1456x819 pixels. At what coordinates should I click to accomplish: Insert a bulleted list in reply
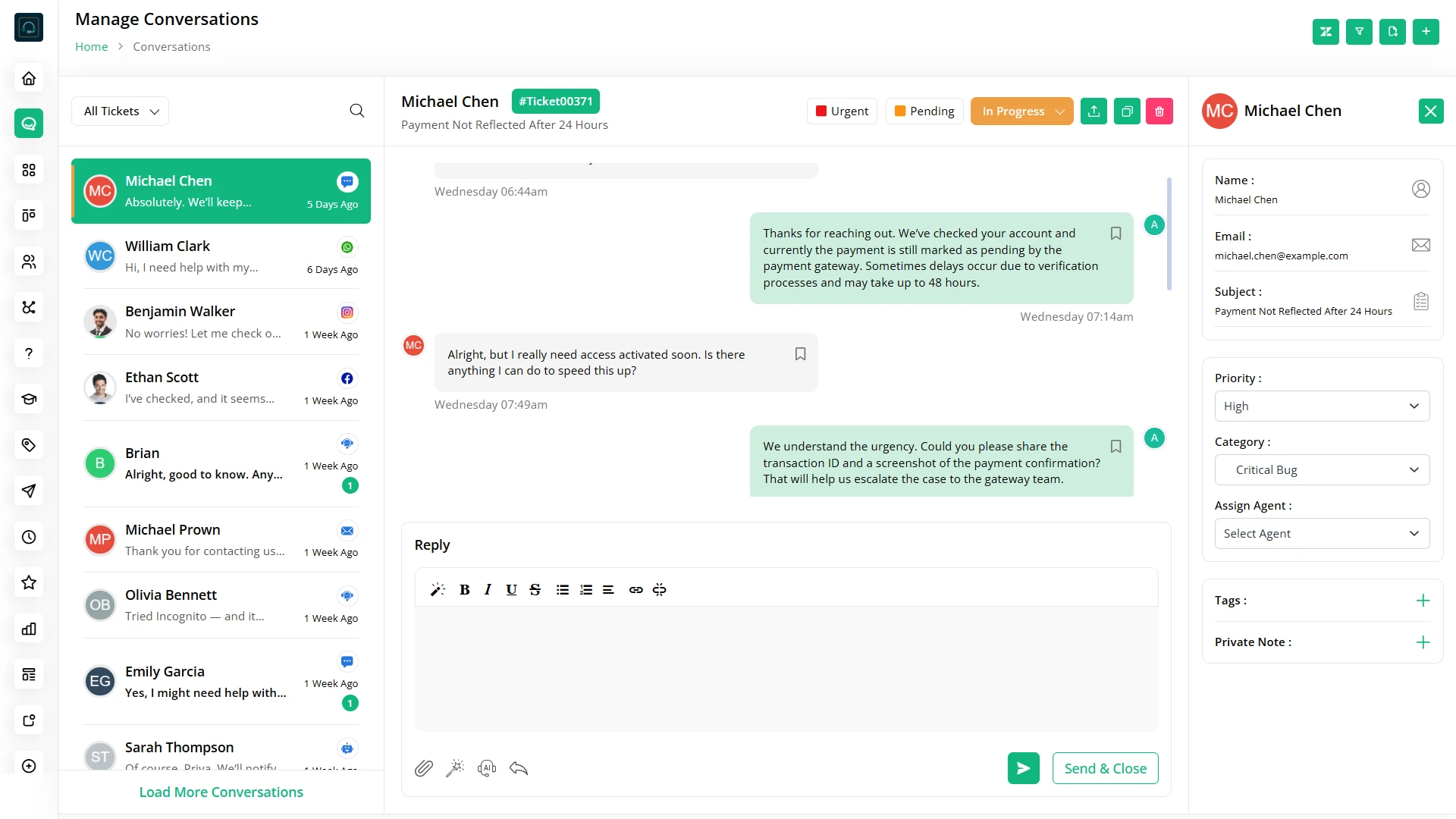pos(562,590)
